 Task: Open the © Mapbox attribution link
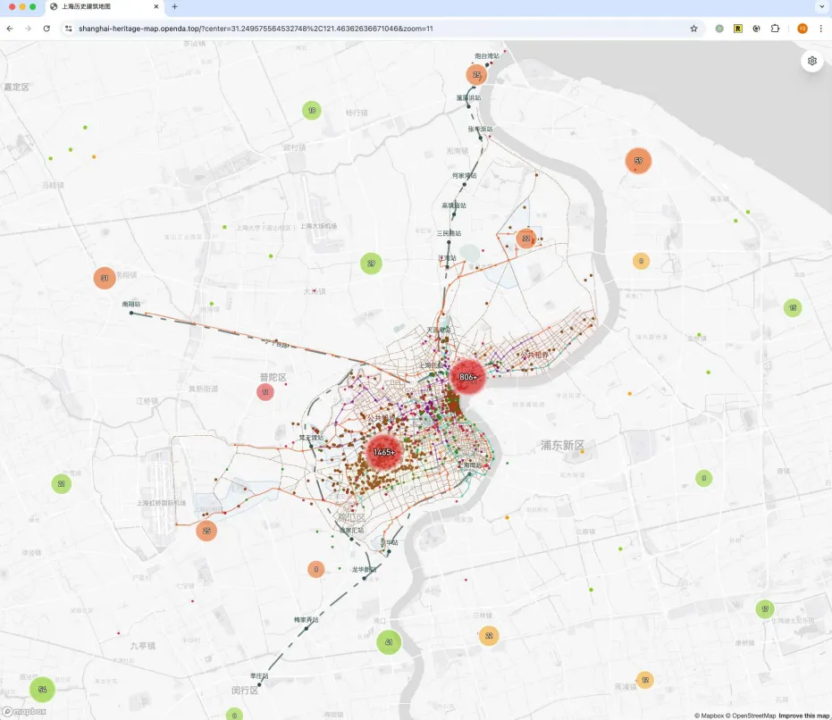pyautogui.click(x=711, y=715)
